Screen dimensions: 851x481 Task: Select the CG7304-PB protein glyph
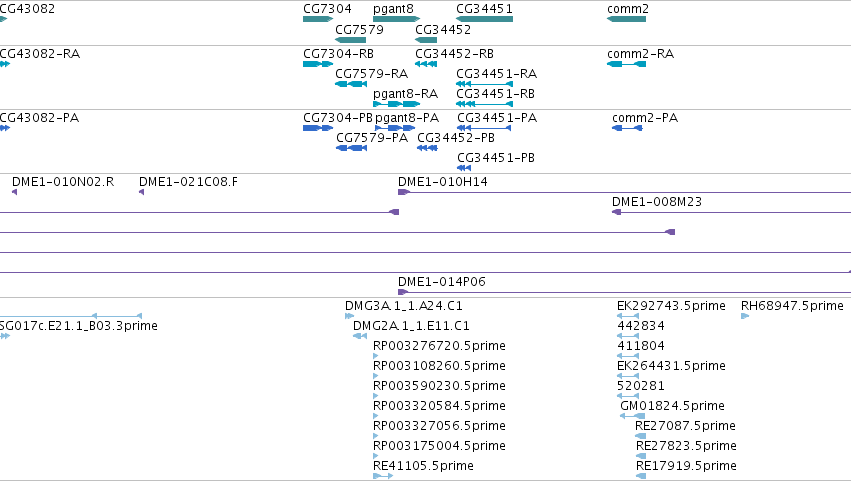(x=317, y=128)
